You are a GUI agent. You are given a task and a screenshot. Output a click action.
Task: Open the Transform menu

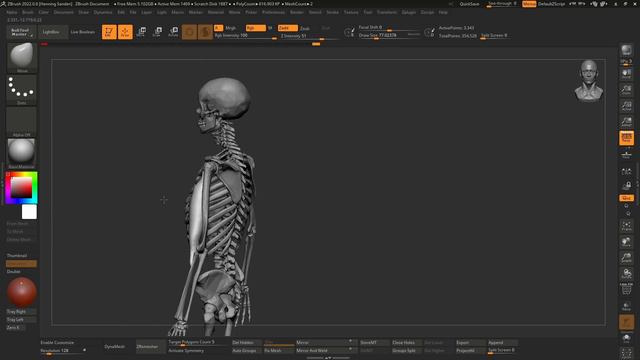tap(387, 13)
